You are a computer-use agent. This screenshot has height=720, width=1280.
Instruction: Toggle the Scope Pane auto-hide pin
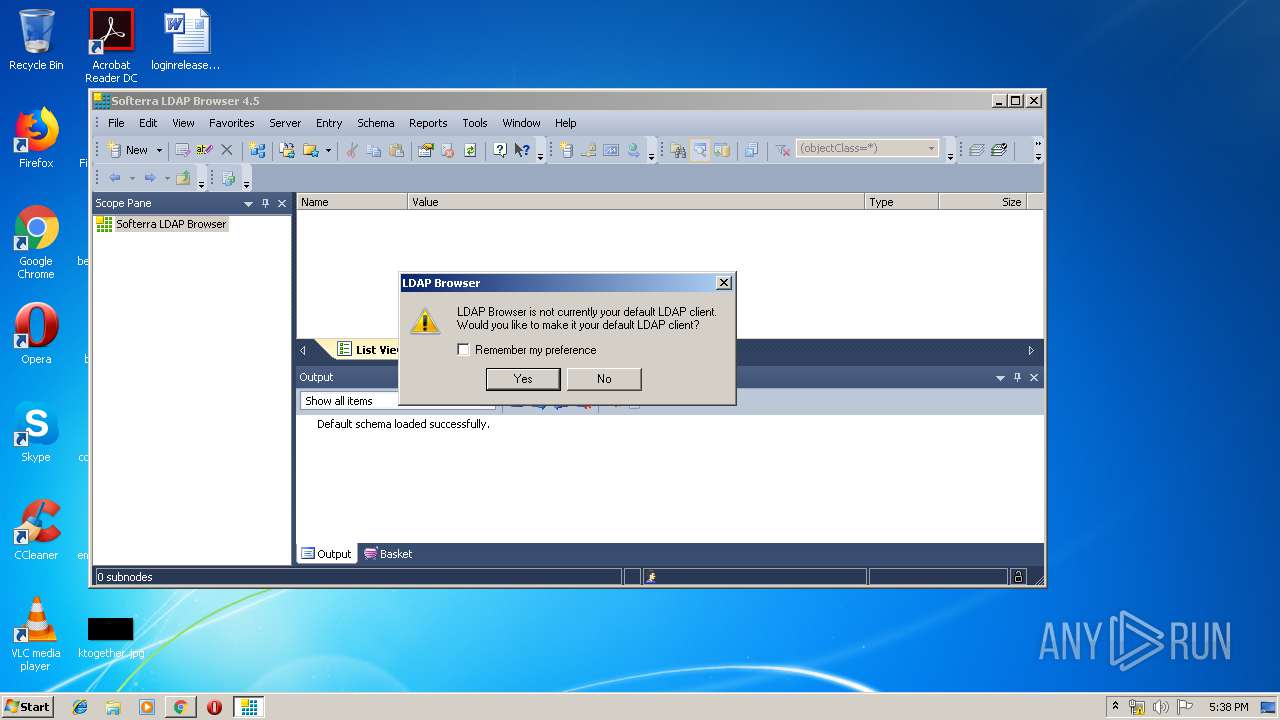(265, 203)
